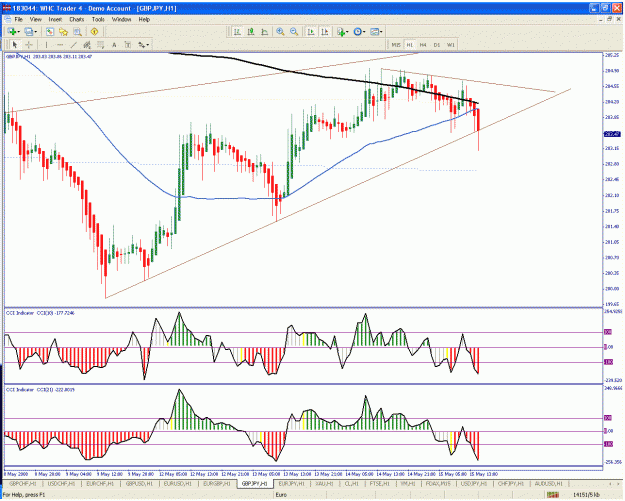Select the arrow Cursor tool
The height and width of the screenshot is (501, 625).
[x=15, y=45]
